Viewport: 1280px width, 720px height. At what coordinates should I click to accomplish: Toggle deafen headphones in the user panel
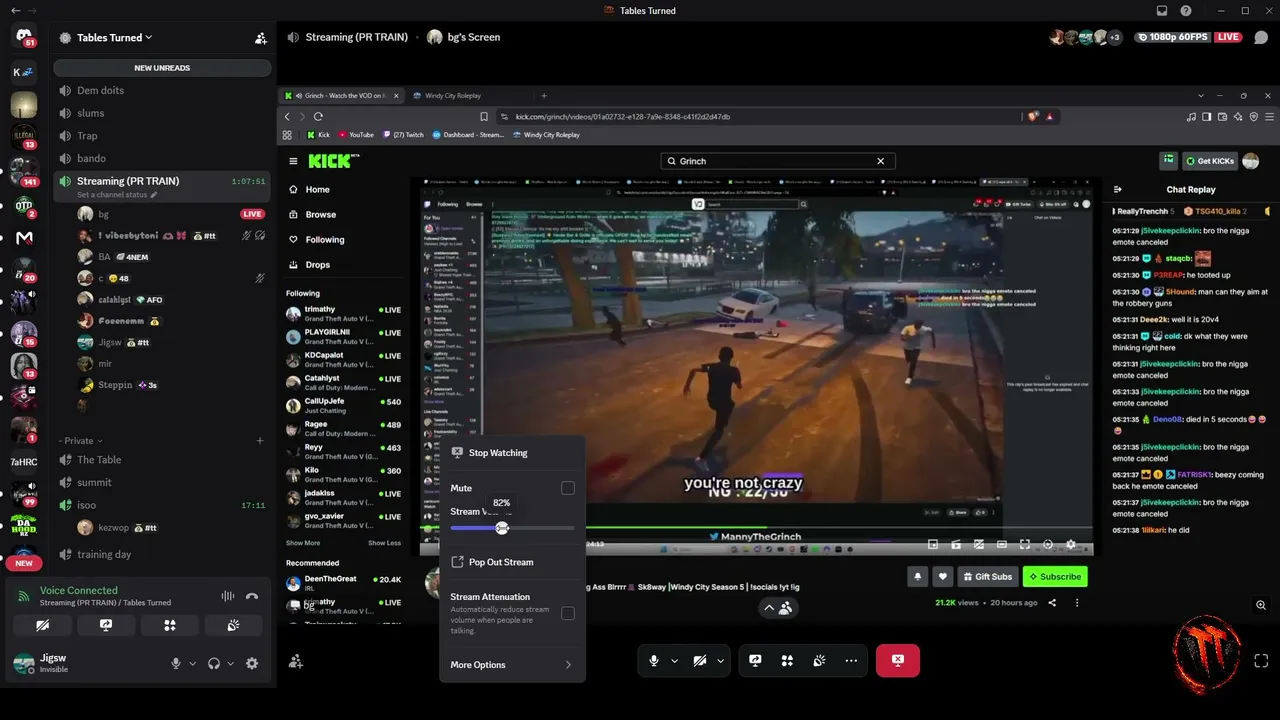(213, 663)
